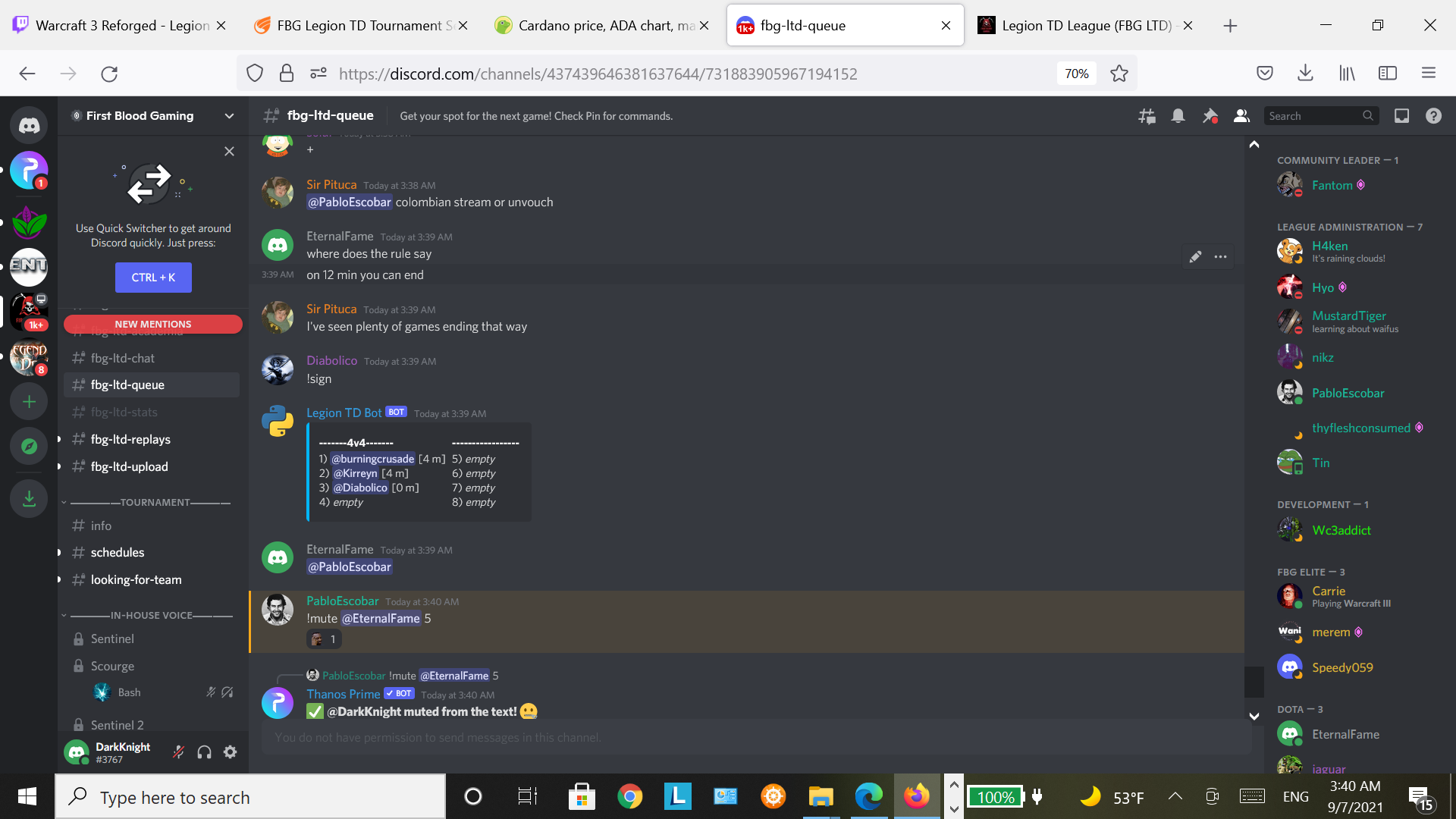Click the Sir Pituca avatar at 3:38 AM
The image size is (1456, 819).
tap(278, 192)
